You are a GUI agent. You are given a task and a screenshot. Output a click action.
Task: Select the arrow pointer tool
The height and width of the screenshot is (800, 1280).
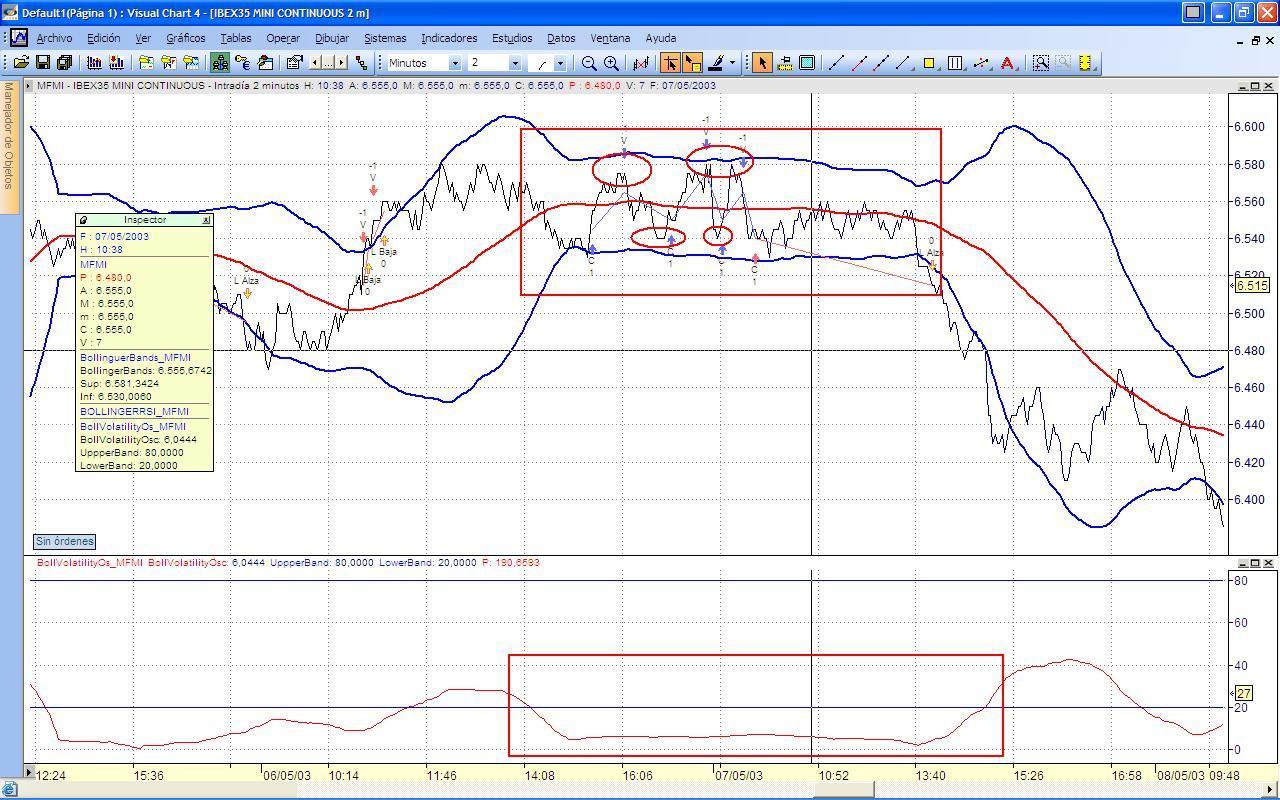762,63
